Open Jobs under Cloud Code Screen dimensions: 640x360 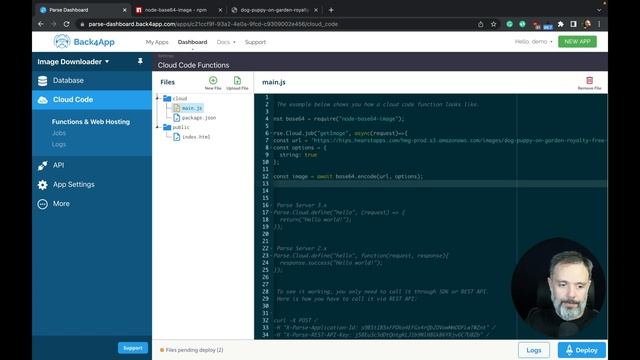tap(59, 133)
